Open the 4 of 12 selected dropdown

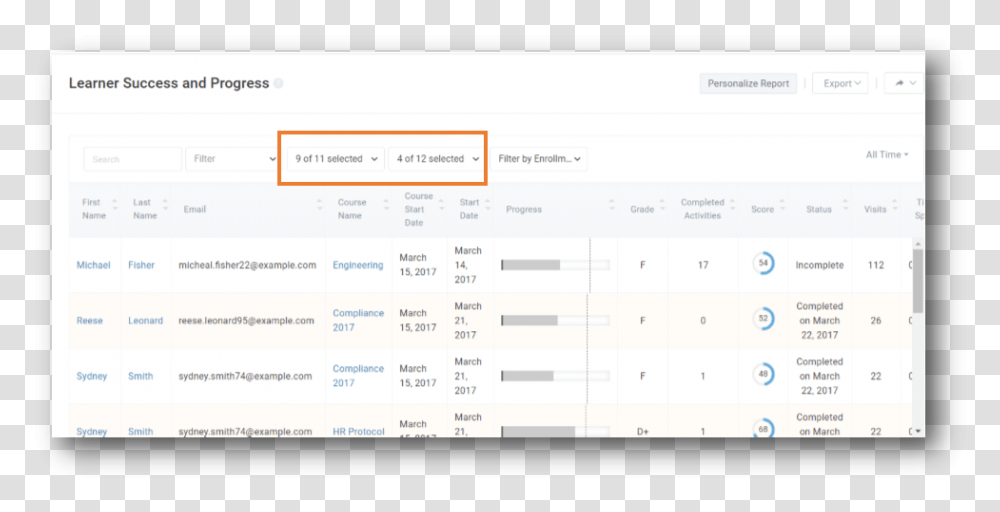[x=437, y=159]
